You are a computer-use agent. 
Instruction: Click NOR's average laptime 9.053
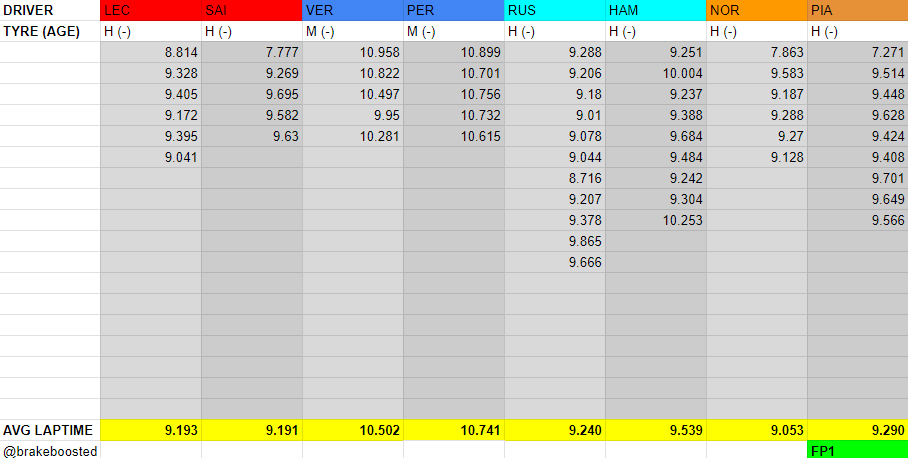(757, 430)
